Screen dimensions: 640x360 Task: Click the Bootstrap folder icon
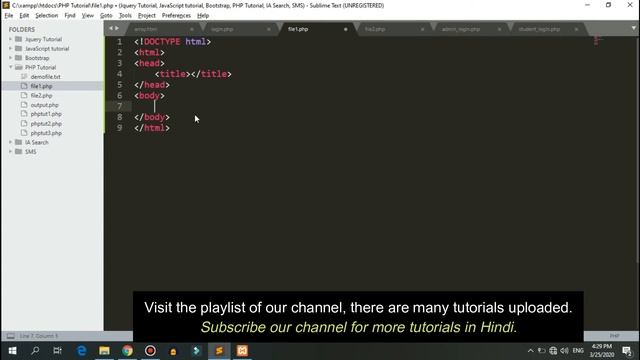tap(18, 58)
